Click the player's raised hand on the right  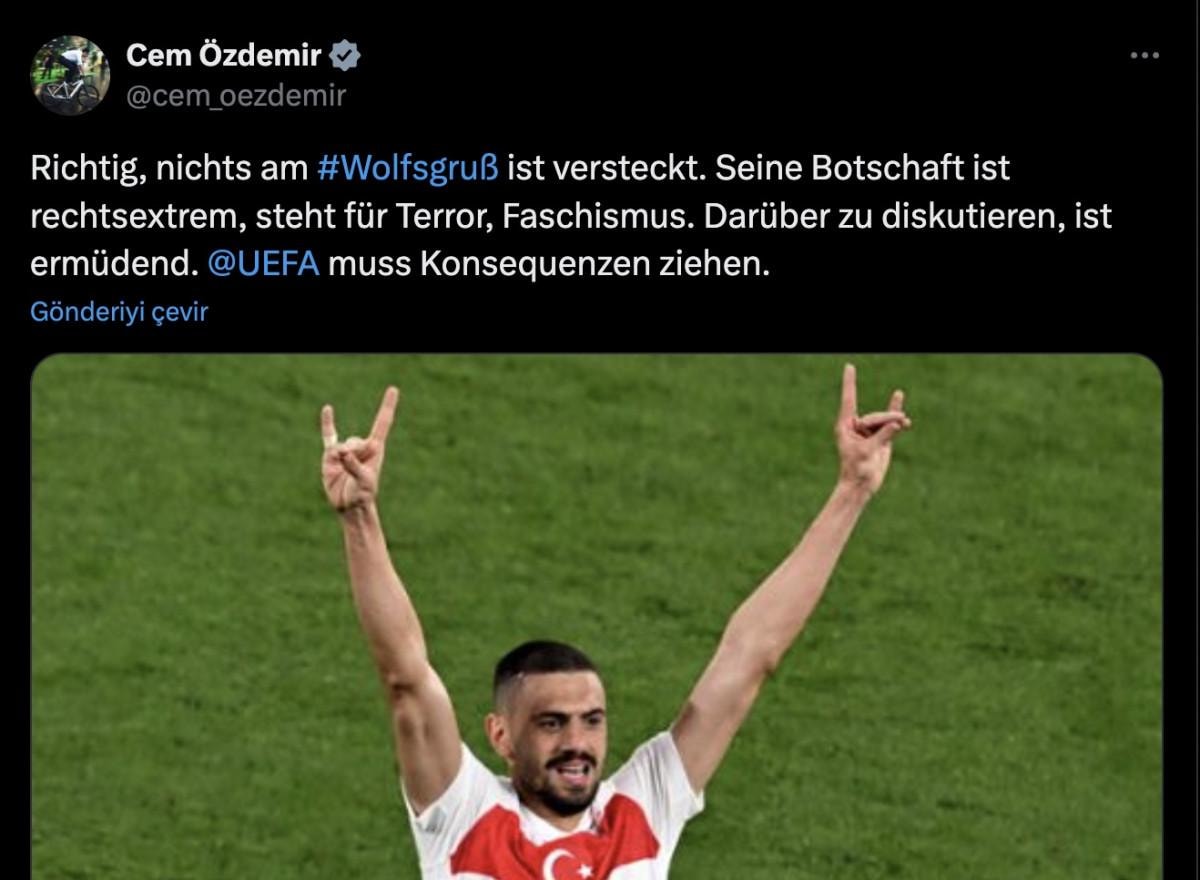tap(868, 428)
